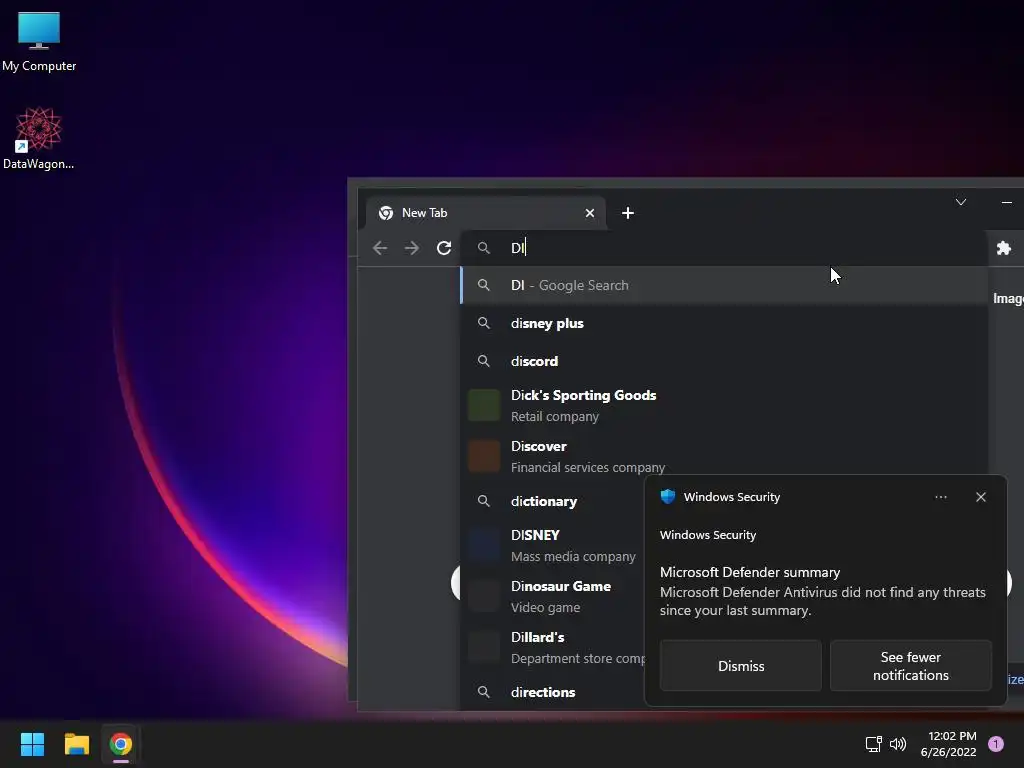Viewport: 1024px width, 768px height.
Task: Open the My Computer desktop icon
Action: pyautogui.click(x=39, y=41)
